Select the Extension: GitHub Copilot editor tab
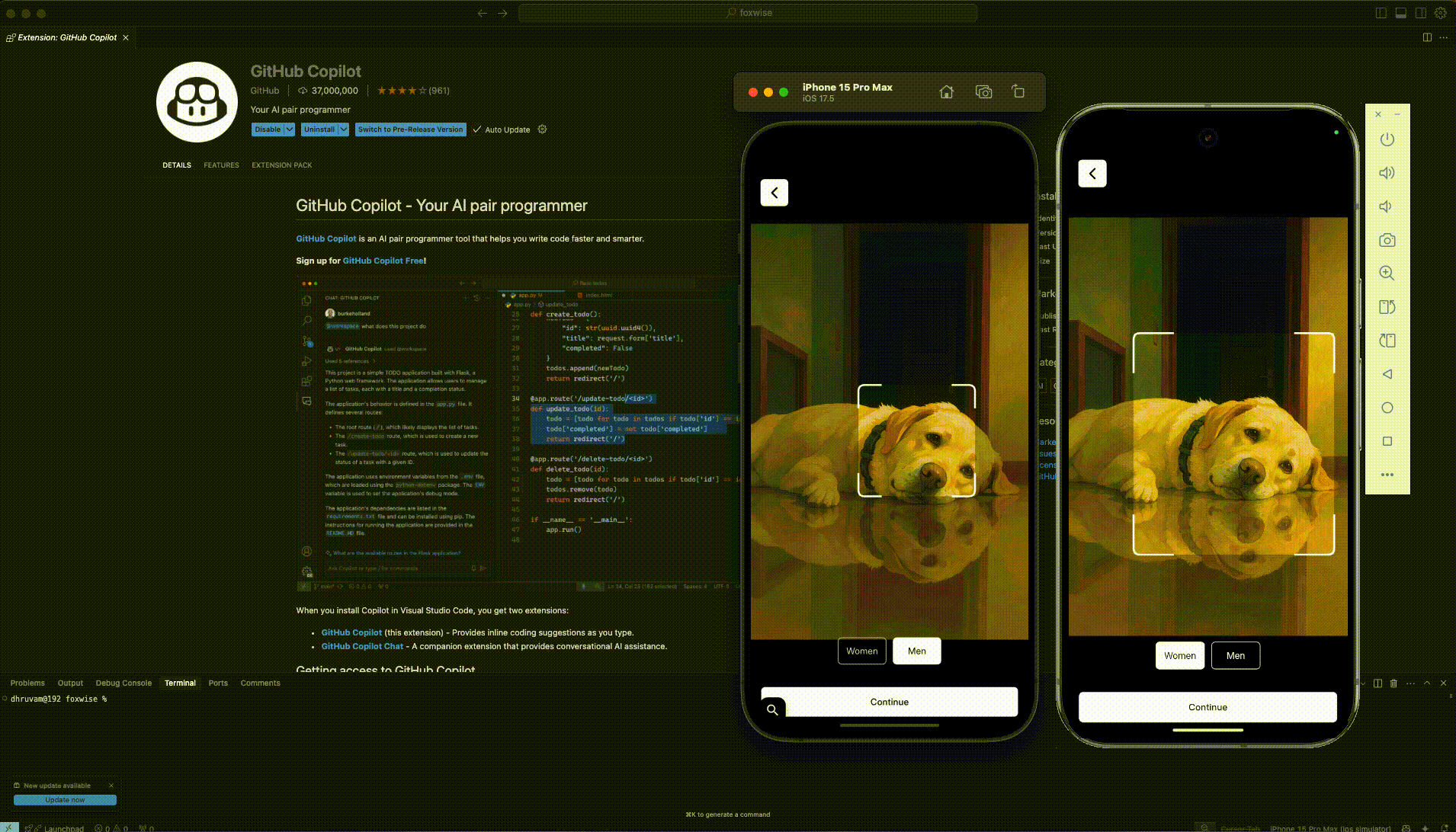 [x=67, y=37]
